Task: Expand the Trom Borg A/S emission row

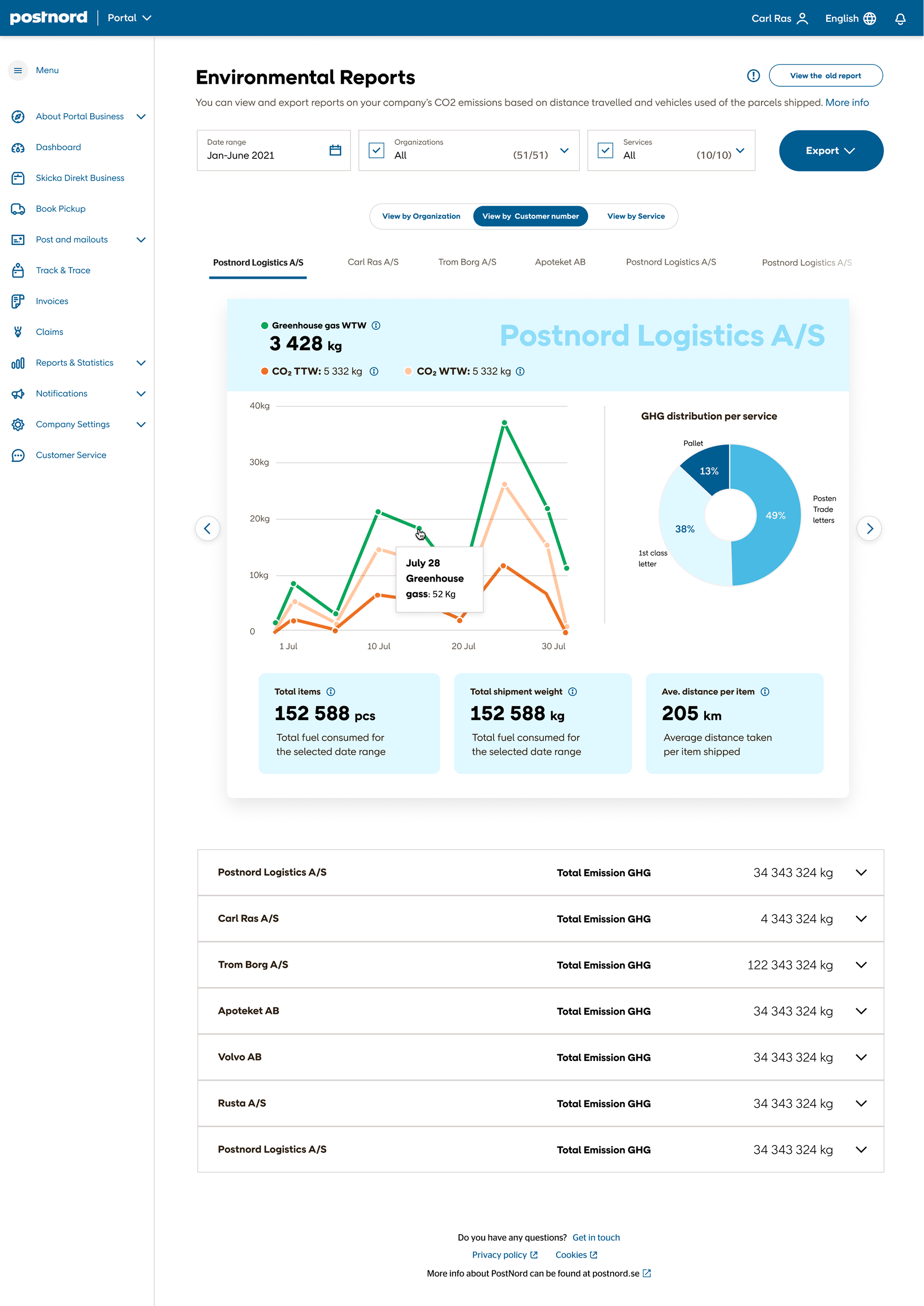Action: (x=861, y=965)
